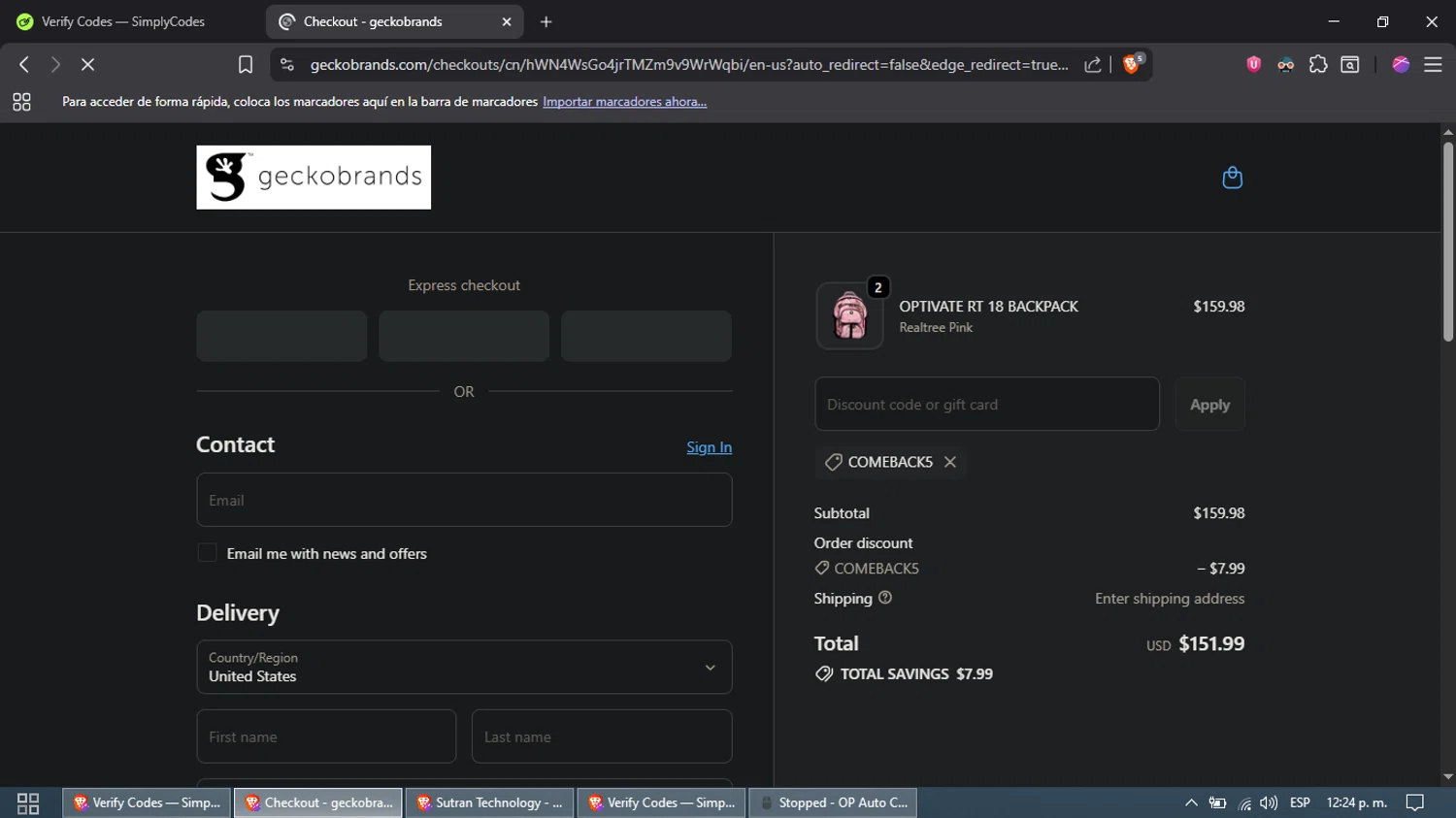The height and width of the screenshot is (818, 1456).
Task: Click the address bar URL
Action: (688, 64)
